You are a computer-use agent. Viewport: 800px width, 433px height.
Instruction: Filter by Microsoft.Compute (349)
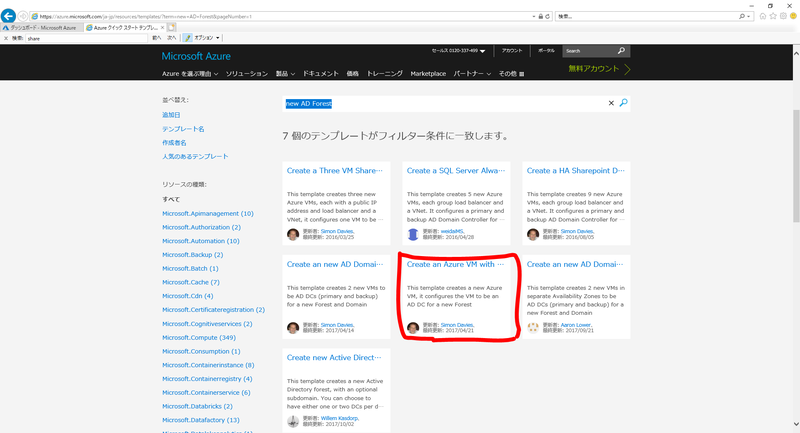[x=199, y=338]
